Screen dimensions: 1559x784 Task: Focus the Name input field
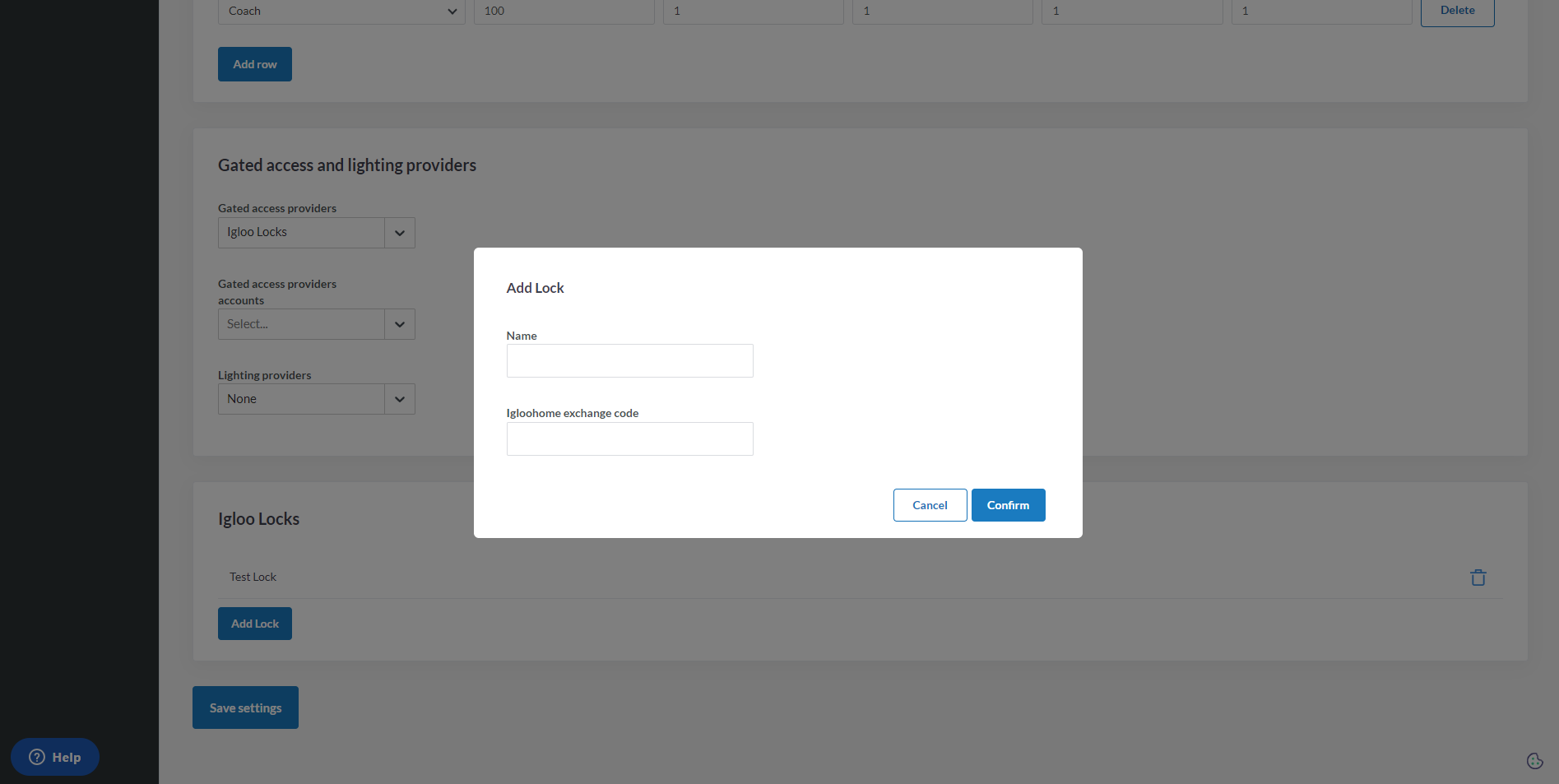pyautogui.click(x=629, y=361)
